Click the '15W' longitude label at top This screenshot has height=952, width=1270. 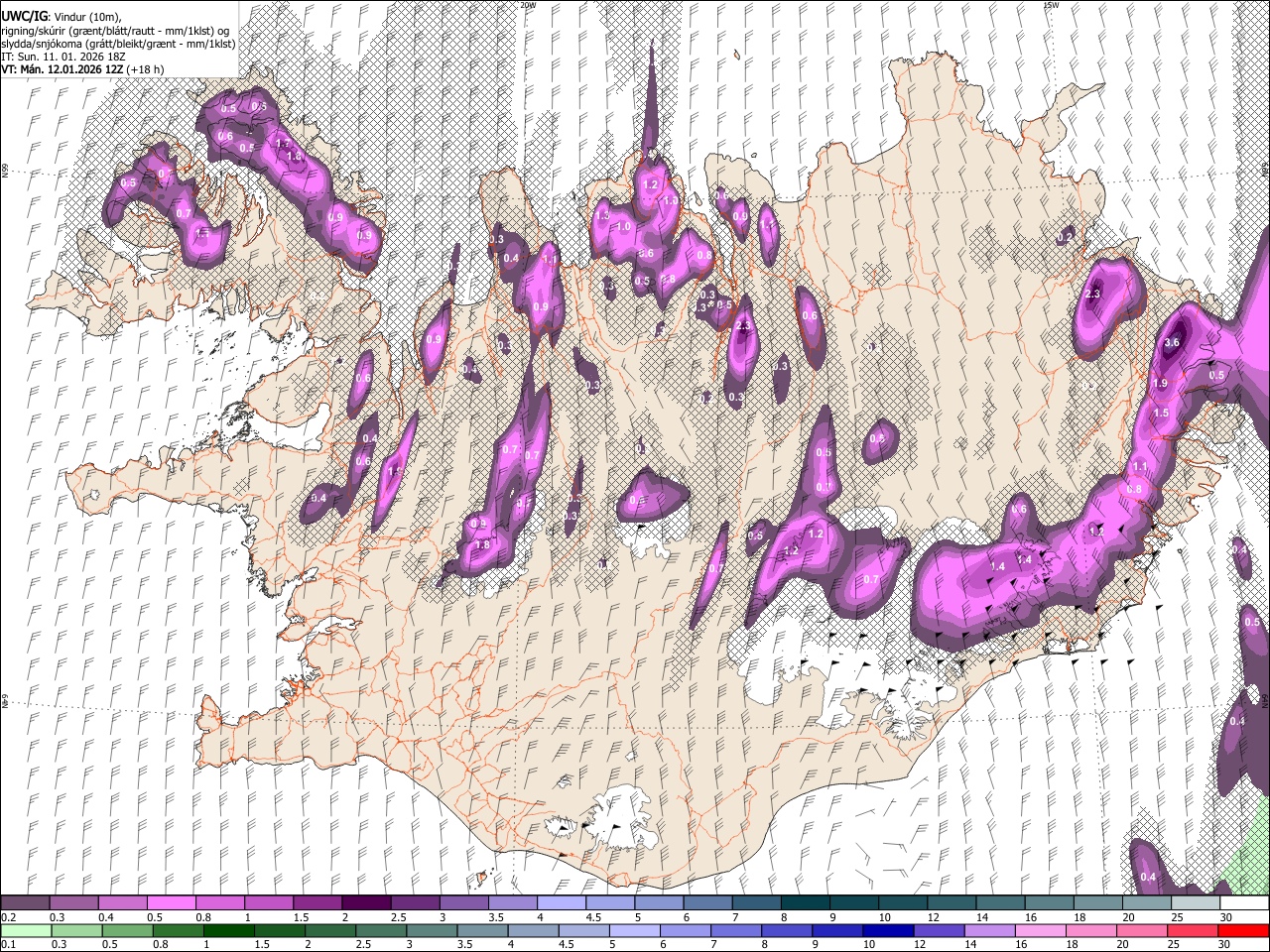pos(1051,5)
